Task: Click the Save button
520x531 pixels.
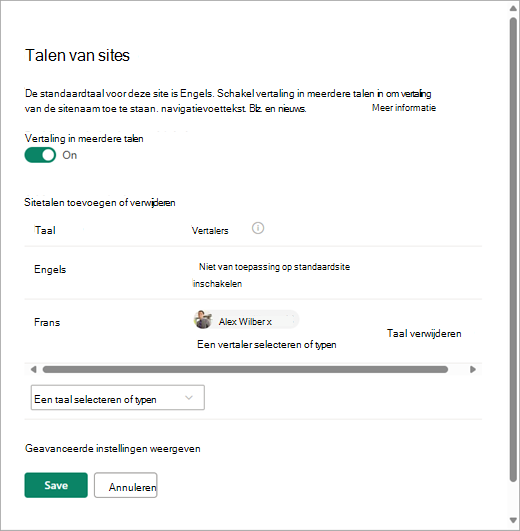Action: (56, 485)
